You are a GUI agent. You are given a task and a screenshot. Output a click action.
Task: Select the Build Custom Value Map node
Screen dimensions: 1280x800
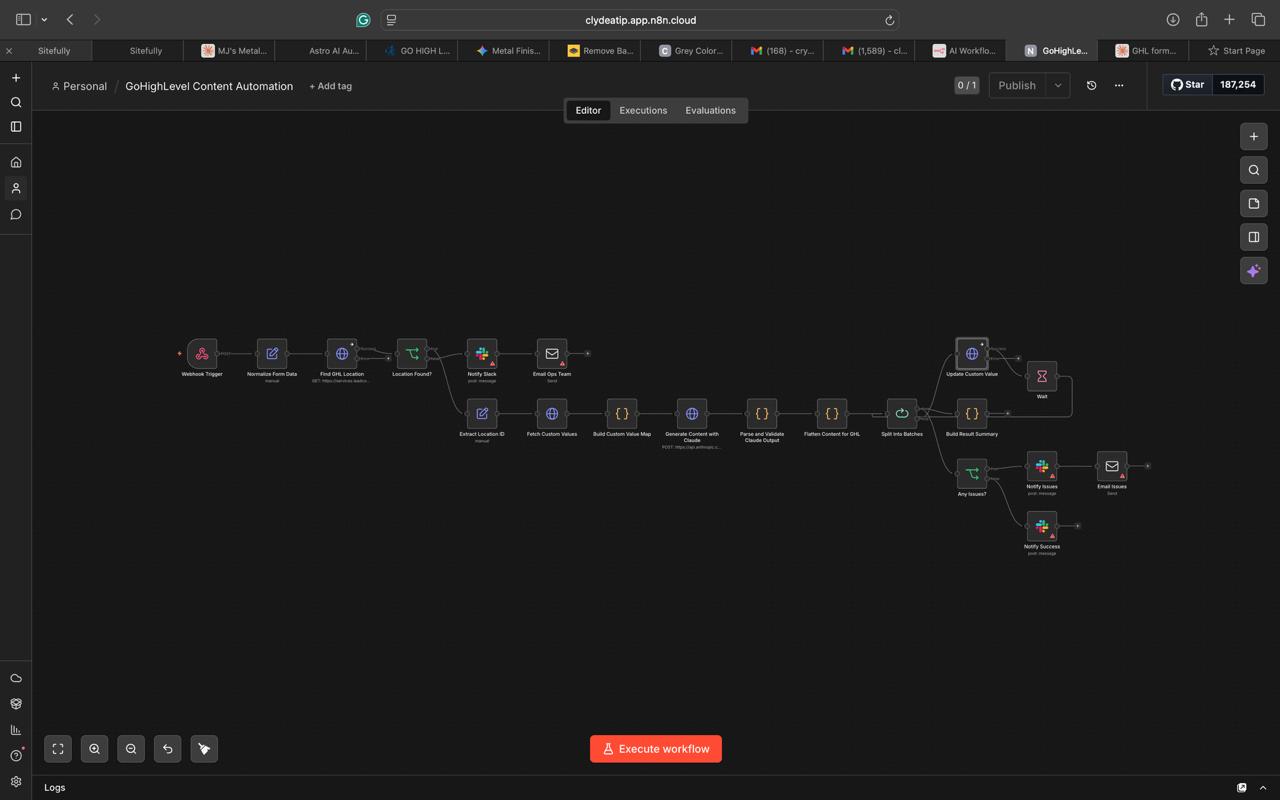[622, 414]
